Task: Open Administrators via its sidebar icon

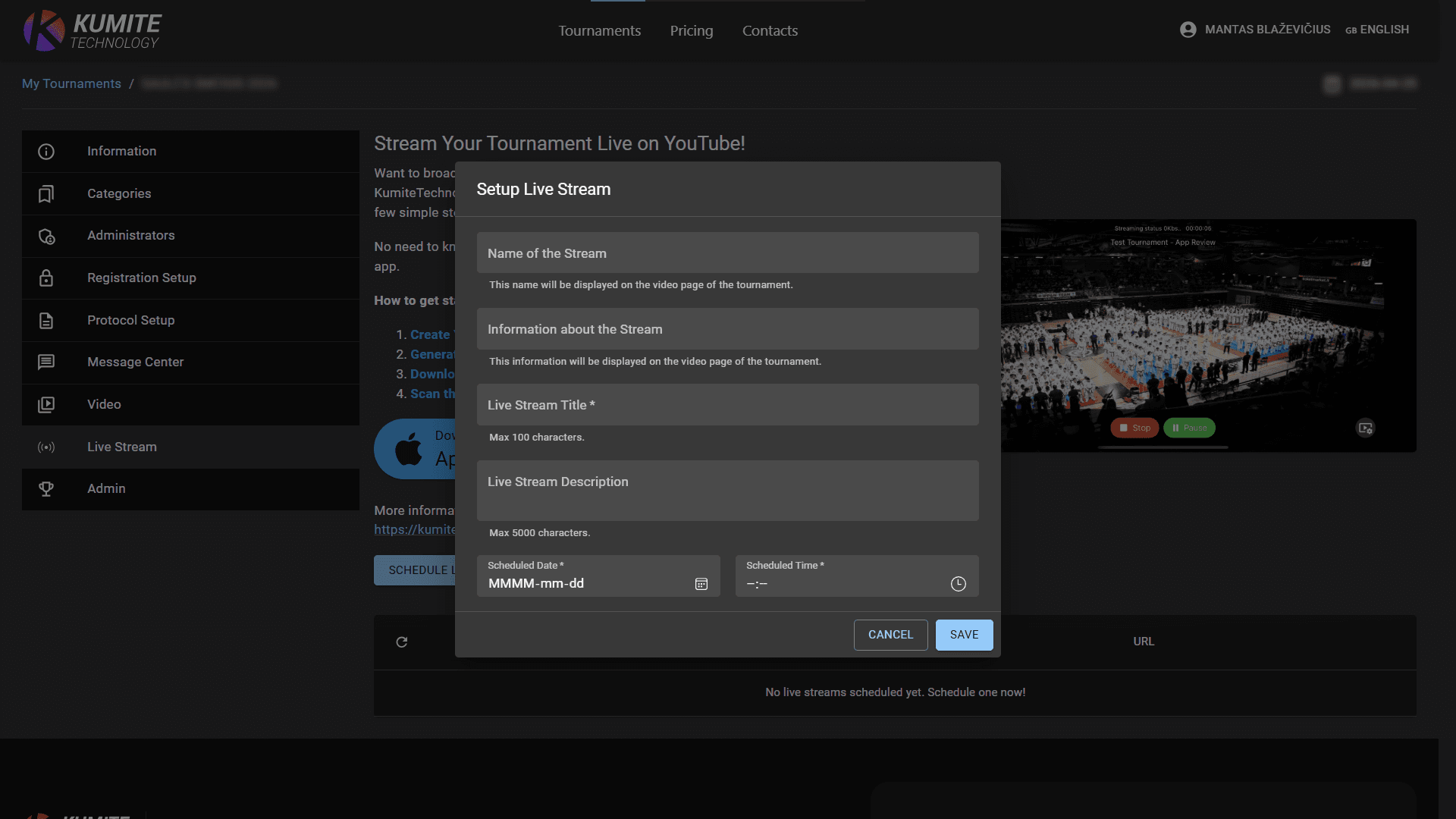Action: point(46,236)
